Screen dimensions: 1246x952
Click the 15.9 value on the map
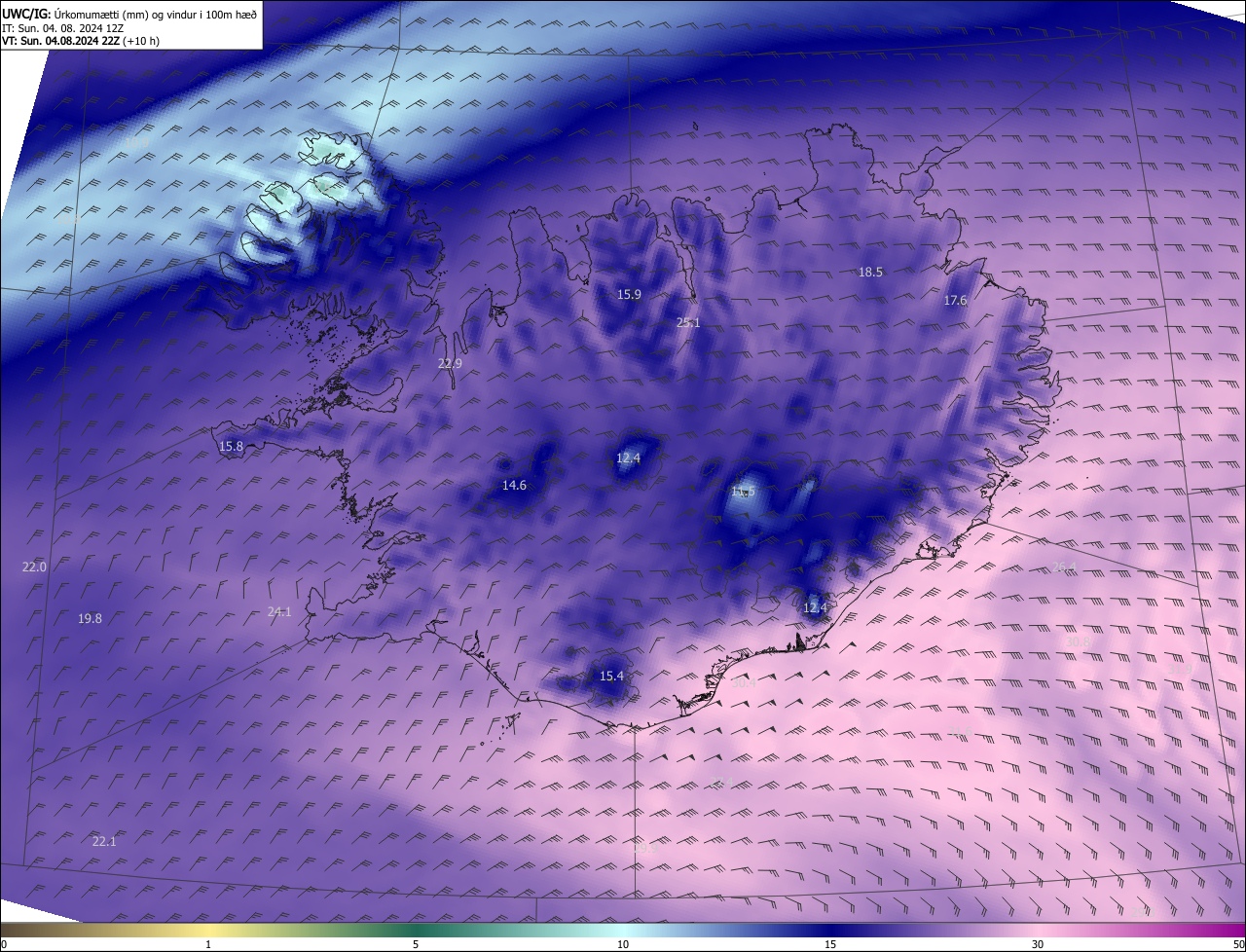pos(630,294)
